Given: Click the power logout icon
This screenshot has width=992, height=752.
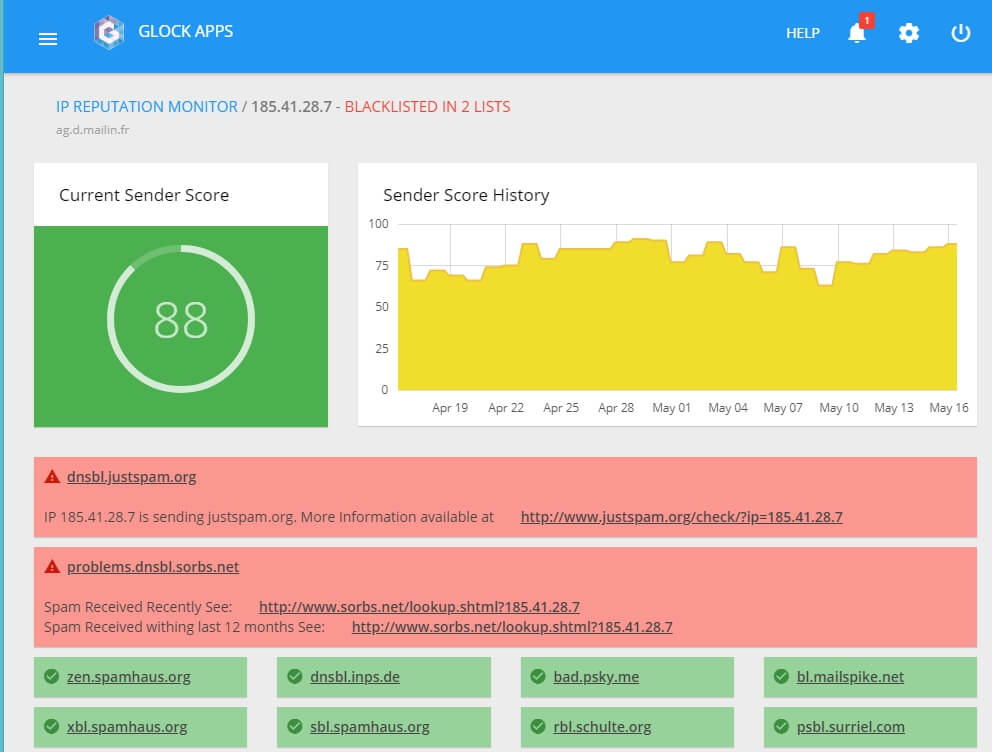Looking at the screenshot, I should tap(960, 33).
